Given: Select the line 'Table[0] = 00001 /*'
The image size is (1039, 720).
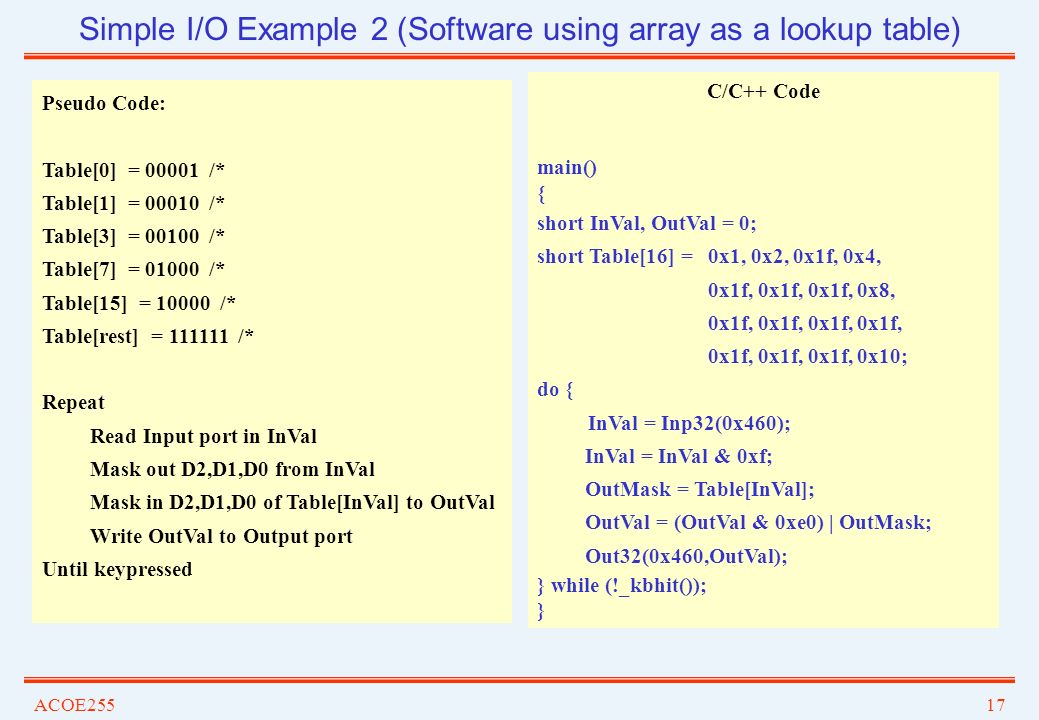Looking at the screenshot, I should coord(133,170).
